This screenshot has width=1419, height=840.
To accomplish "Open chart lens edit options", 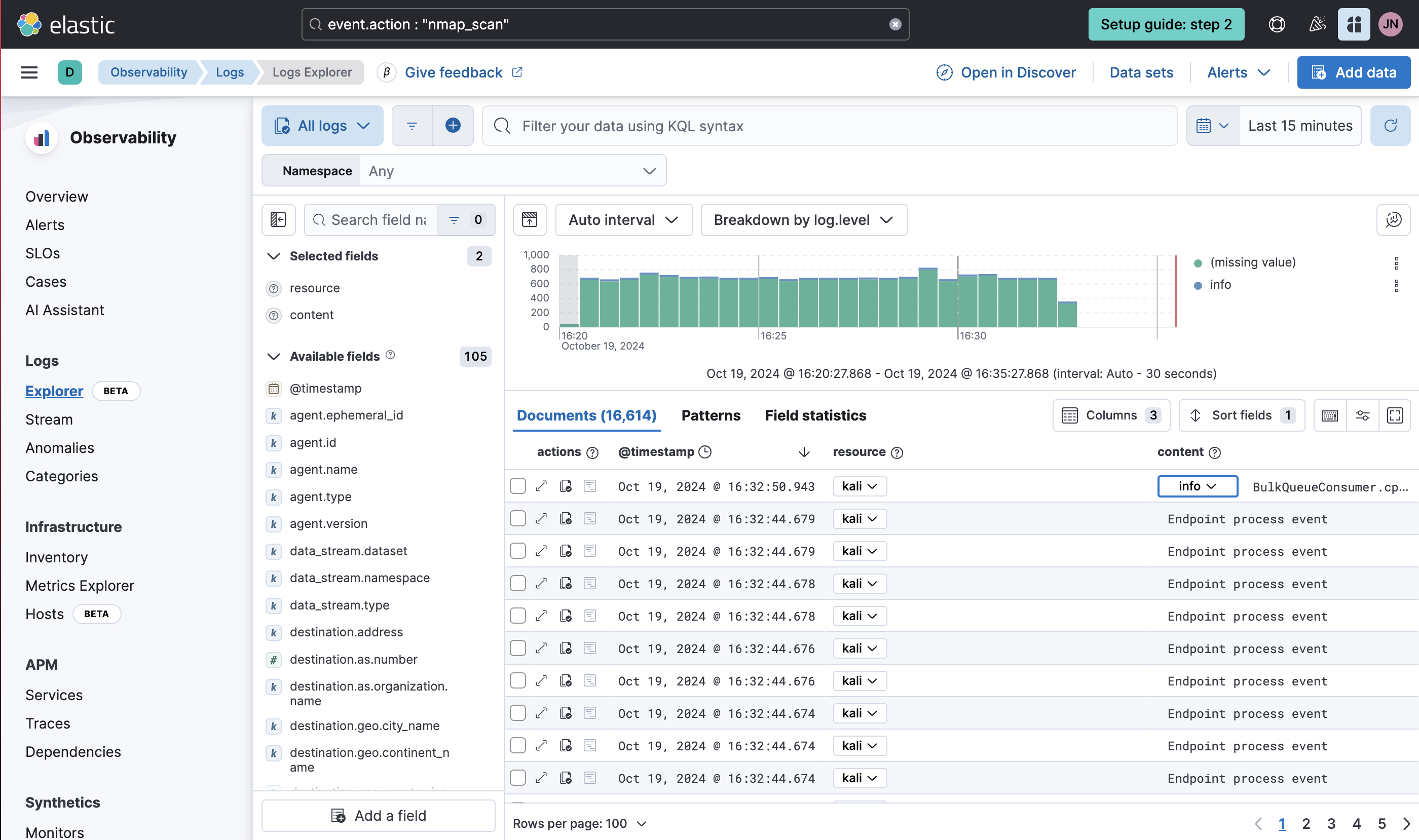I will coord(1393,219).
